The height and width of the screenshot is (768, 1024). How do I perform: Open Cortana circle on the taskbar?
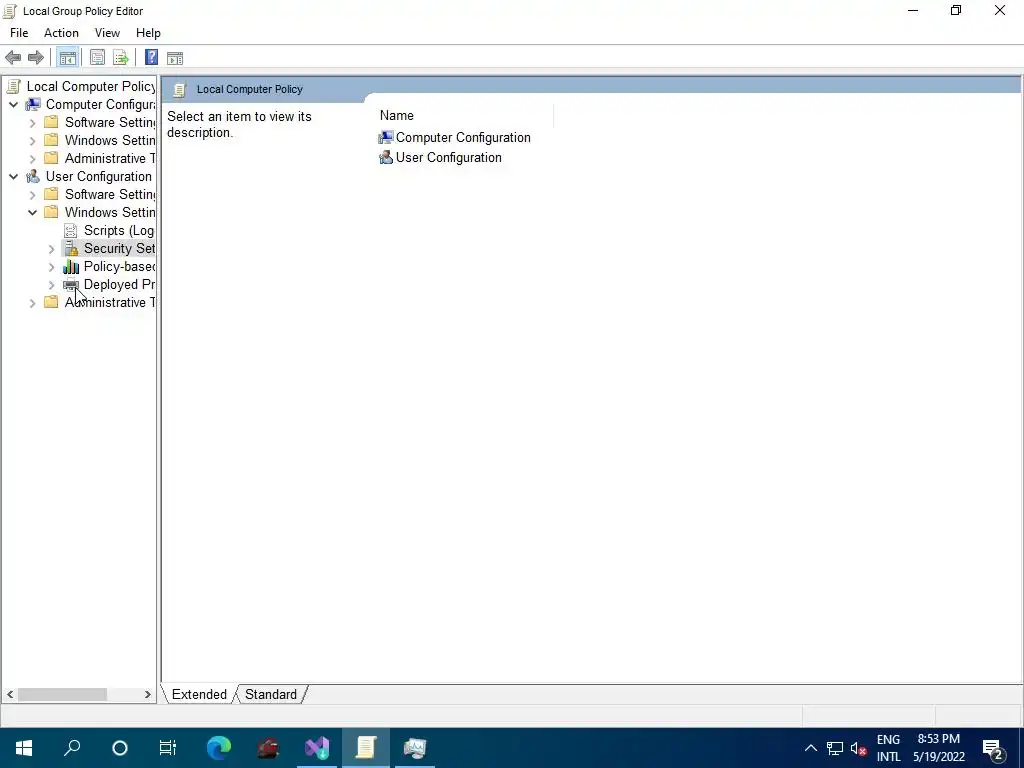(x=120, y=748)
